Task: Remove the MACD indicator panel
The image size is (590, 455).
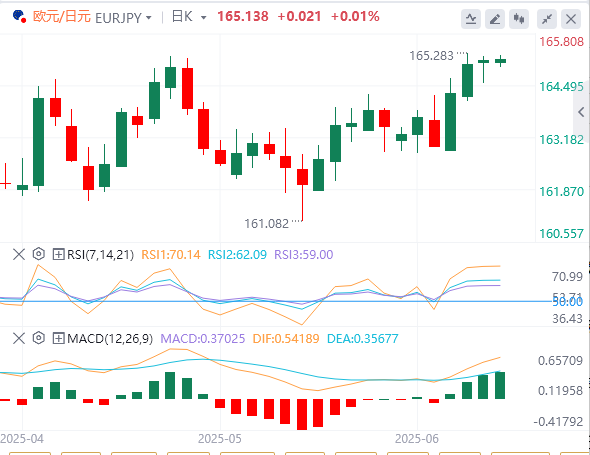Action: click(x=19, y=338)
